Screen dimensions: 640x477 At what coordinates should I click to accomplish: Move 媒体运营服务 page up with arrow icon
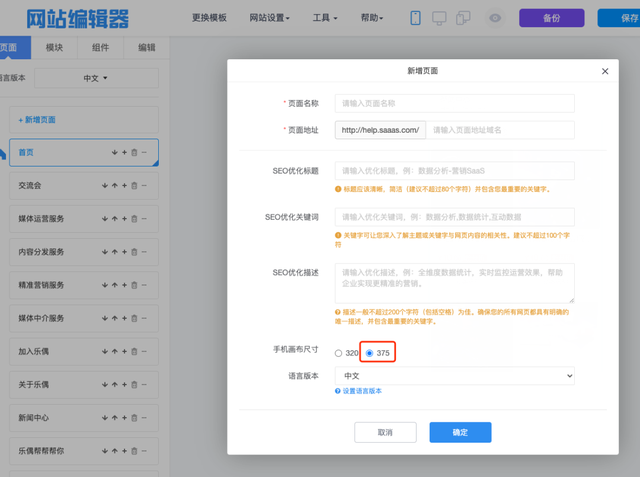pos(115,219)
